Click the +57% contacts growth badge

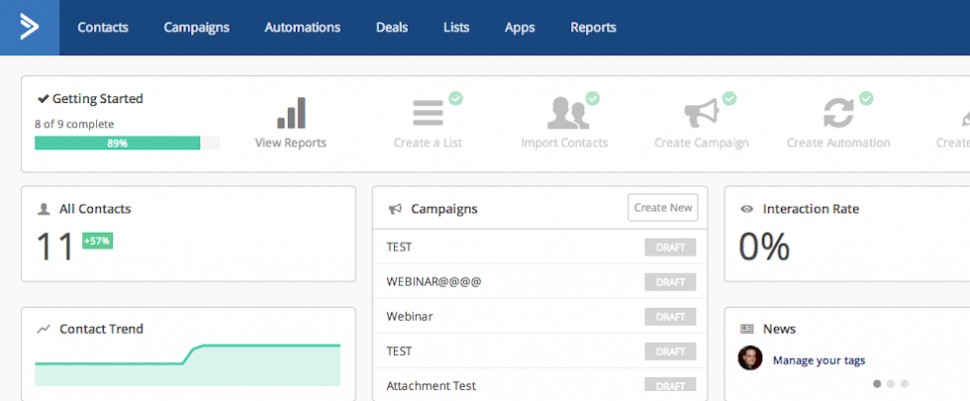[x=97, y=241]
